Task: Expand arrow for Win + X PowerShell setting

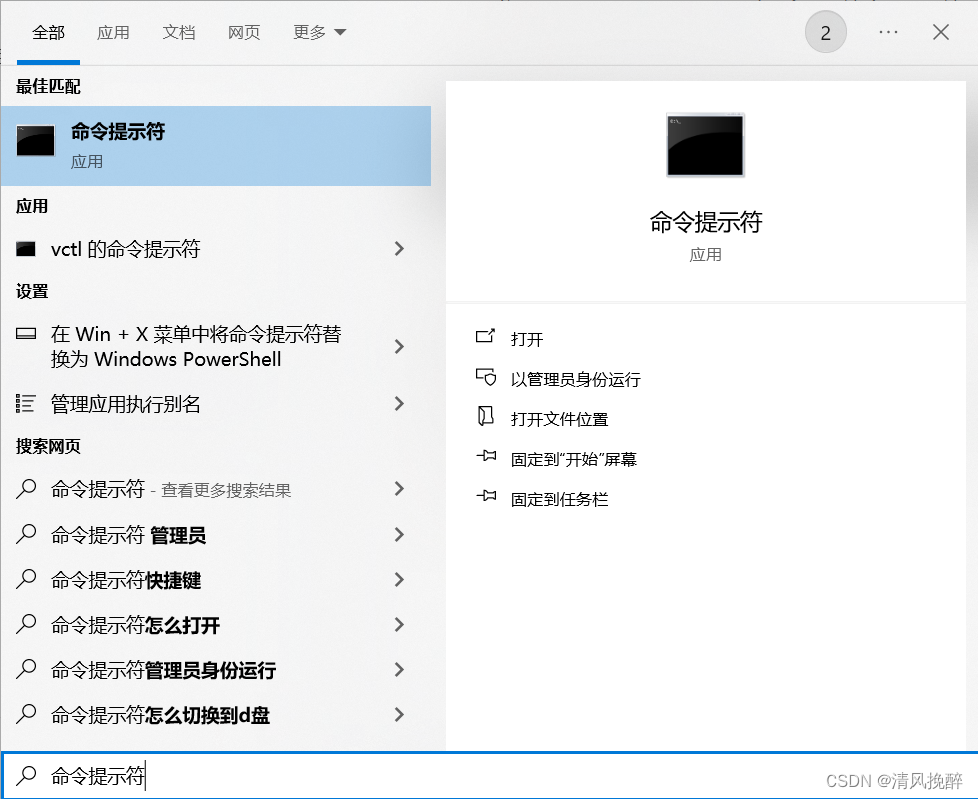Action: pos(399,346)
